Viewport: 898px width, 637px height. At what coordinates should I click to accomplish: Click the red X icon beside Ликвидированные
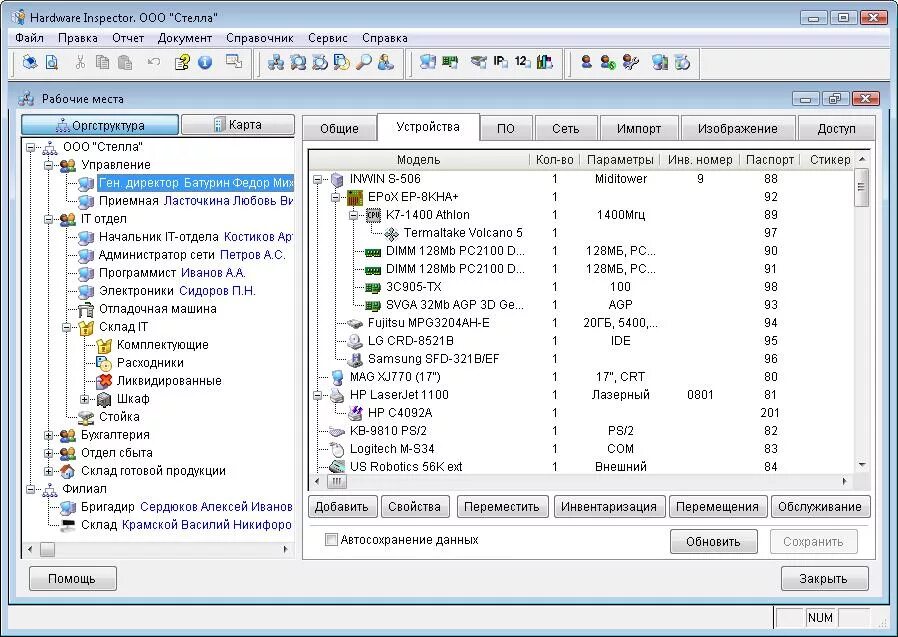[104, 381]
